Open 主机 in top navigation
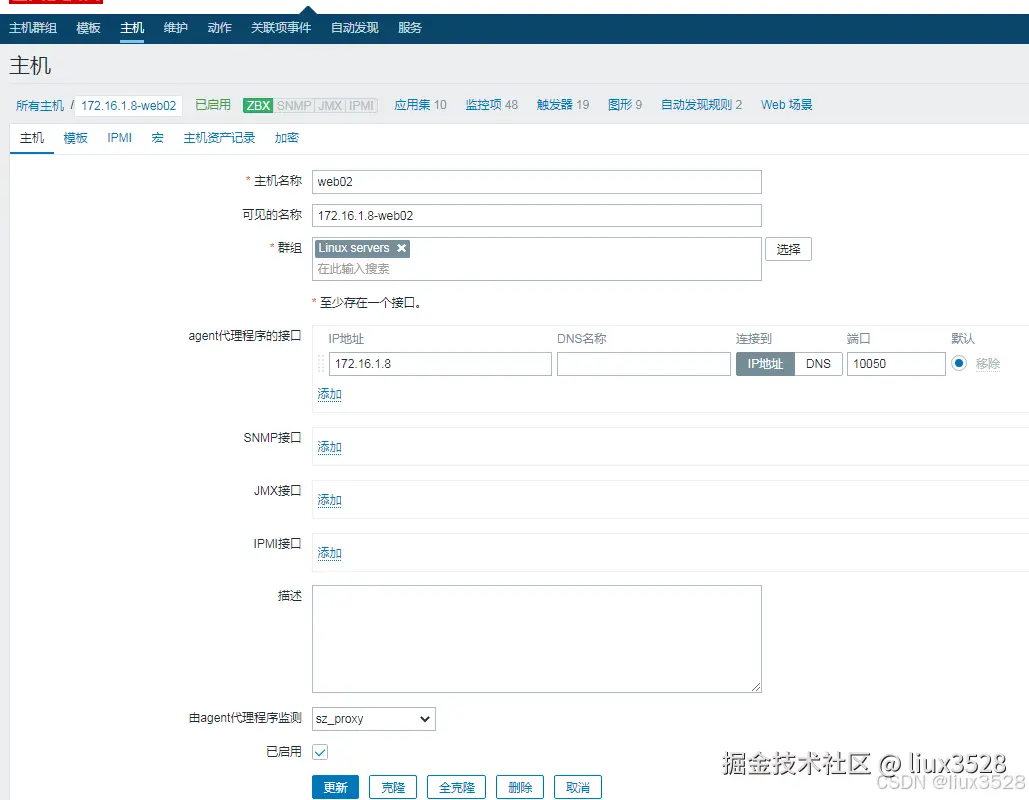The image size is (1029, 800). 132,28
